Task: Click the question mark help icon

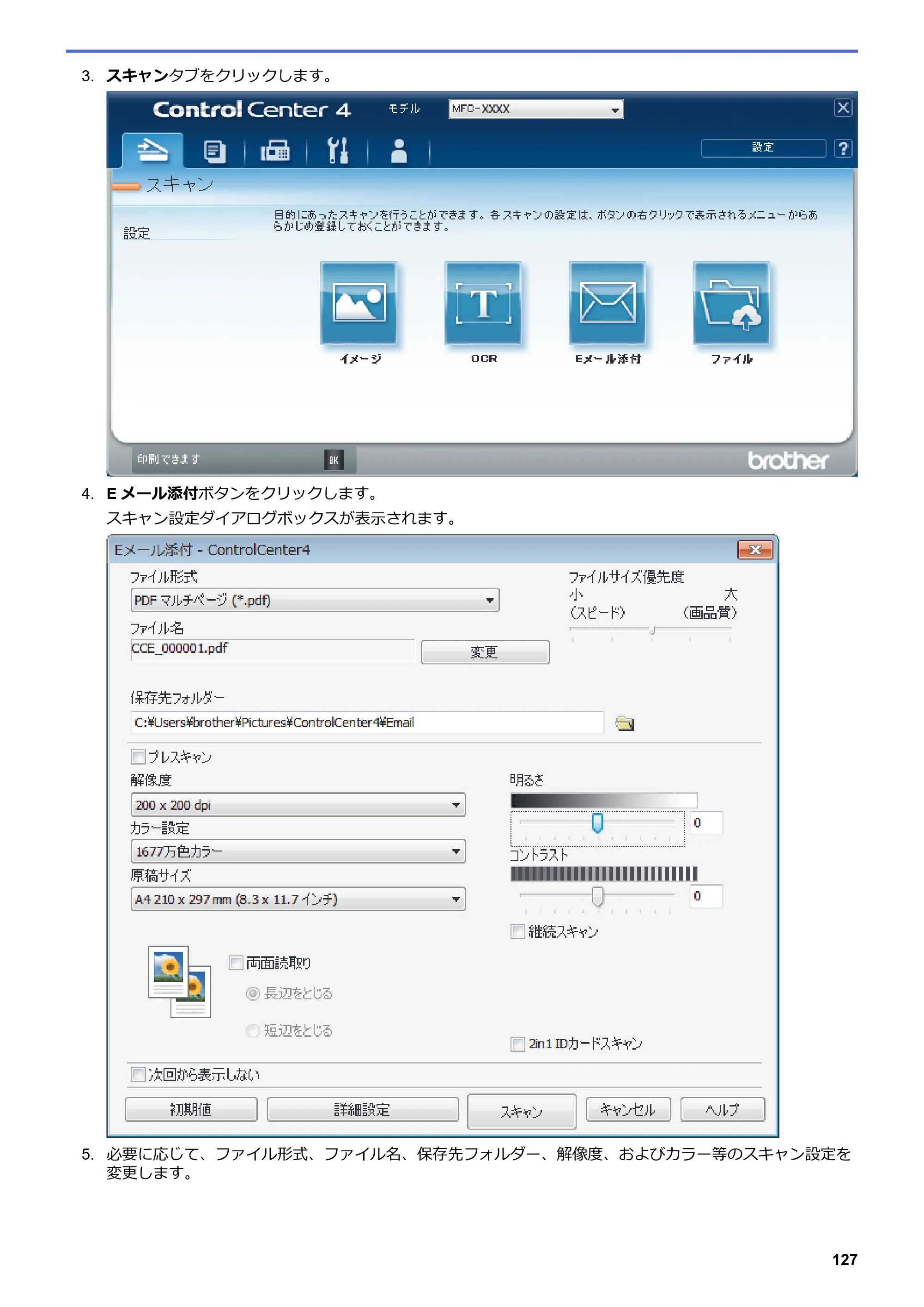Action: click(843, 149)
